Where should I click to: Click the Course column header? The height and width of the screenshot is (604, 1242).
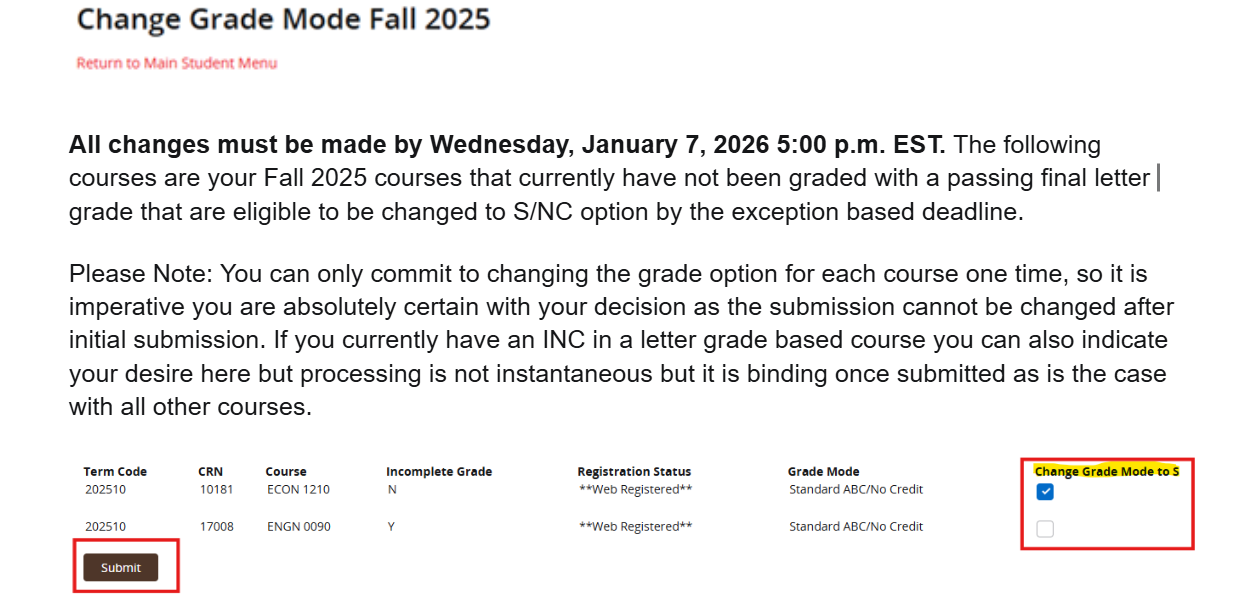tap(283, 471)
